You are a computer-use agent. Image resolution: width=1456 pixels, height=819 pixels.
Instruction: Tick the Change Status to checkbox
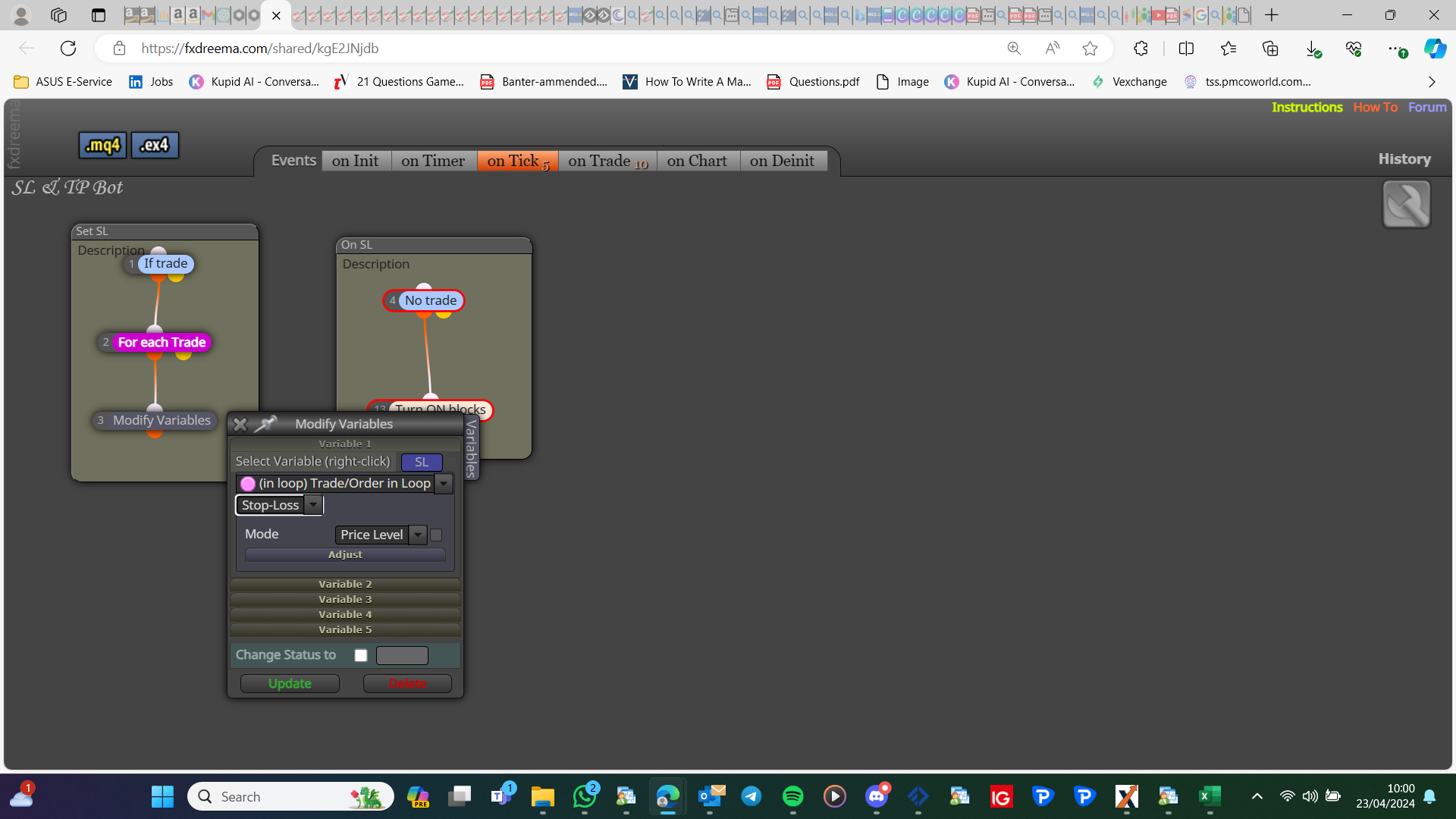(361, 655)
